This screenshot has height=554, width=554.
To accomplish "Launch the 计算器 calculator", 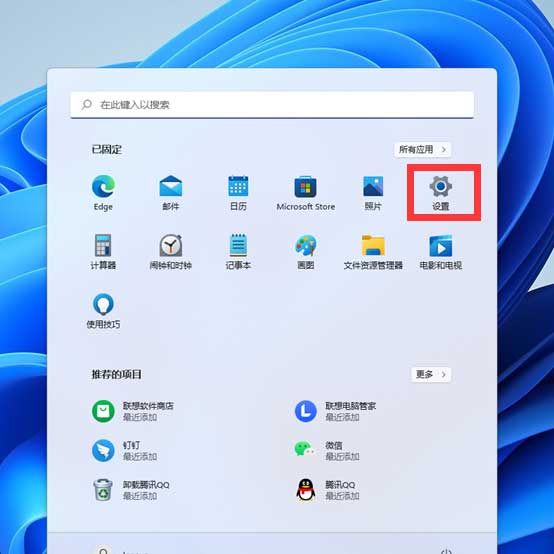I will point(103,252).
